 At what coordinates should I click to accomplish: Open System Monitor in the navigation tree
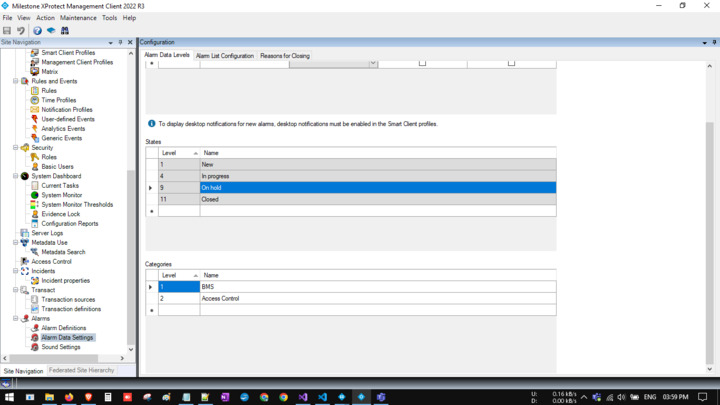(61, 195)
